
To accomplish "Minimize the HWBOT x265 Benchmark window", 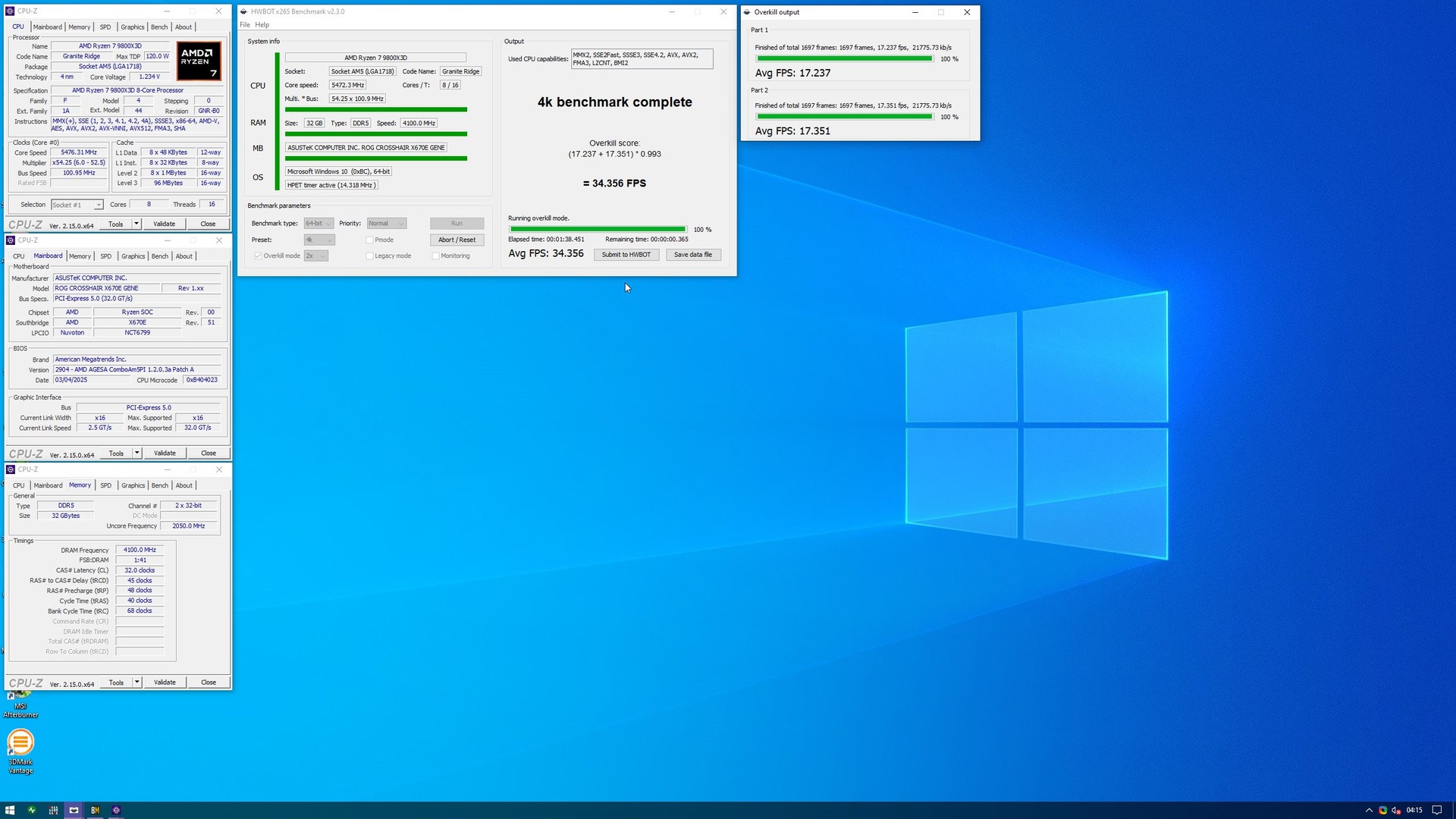I will point(672,11).
